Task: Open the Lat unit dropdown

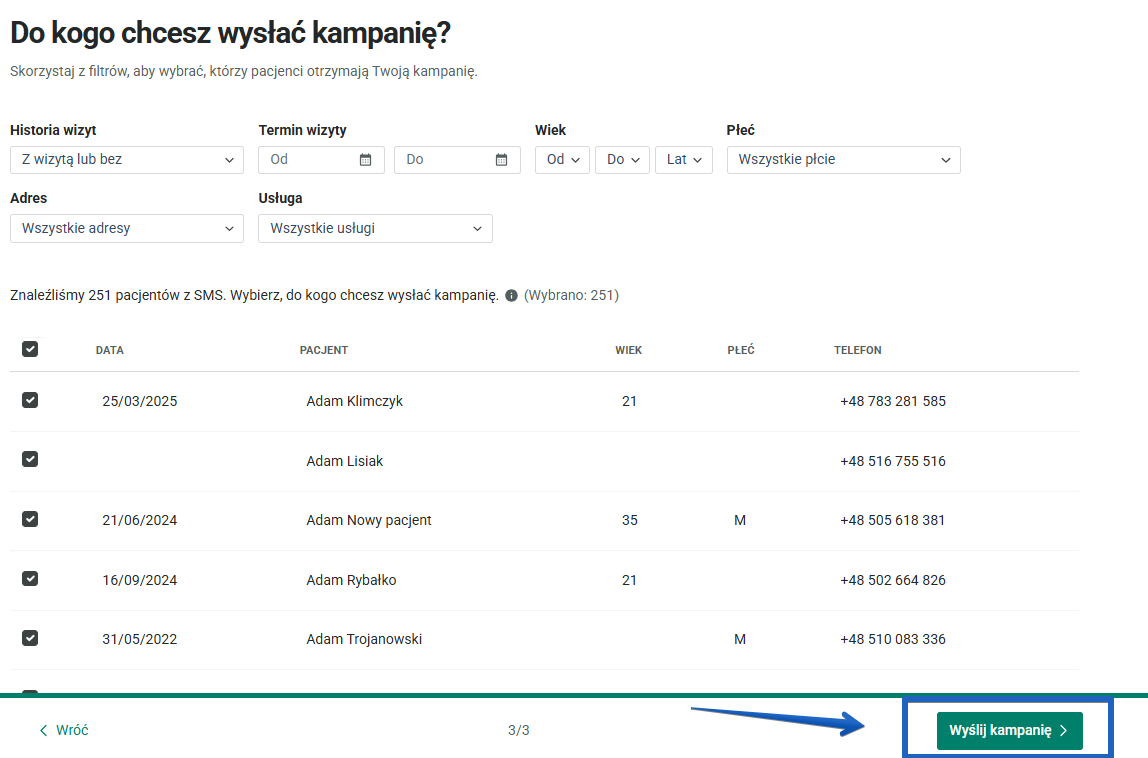Action: [x=683, y=159]
